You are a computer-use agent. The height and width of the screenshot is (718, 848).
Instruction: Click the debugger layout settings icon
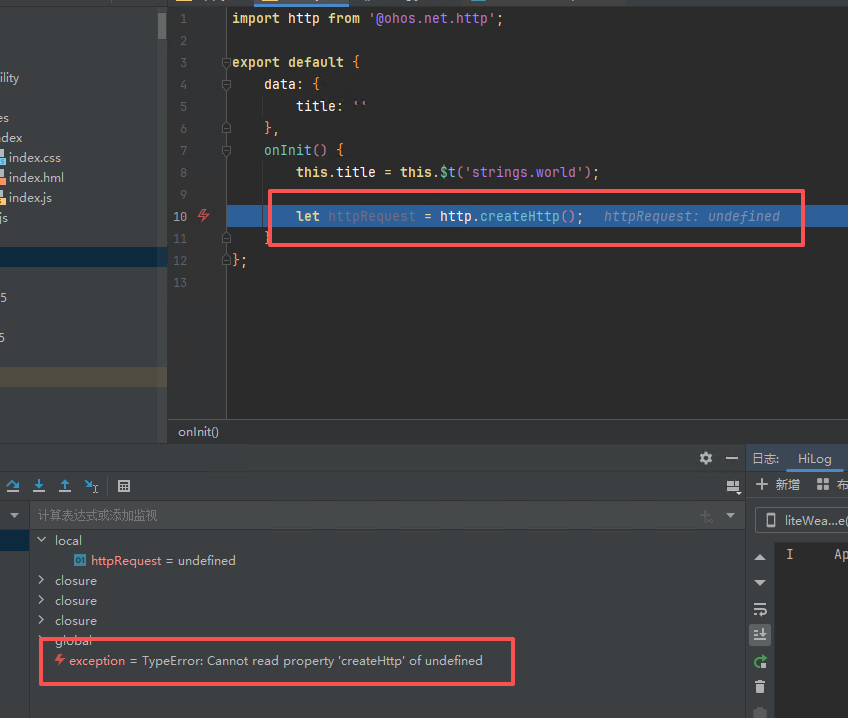[733, 486]
